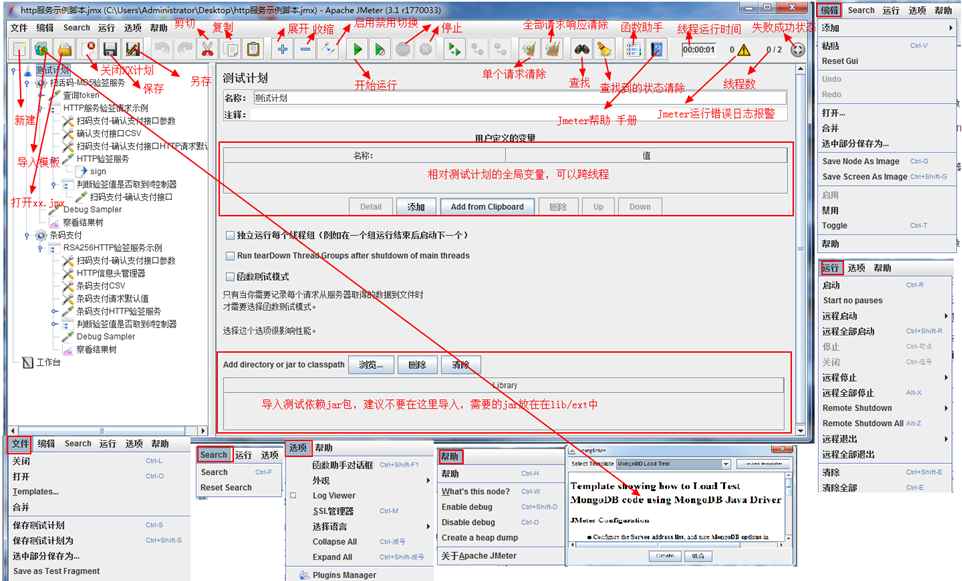
Task: Choose Save Node As Image in 编辑 menu
Action: pyautogui.click(x=861, y=161)
